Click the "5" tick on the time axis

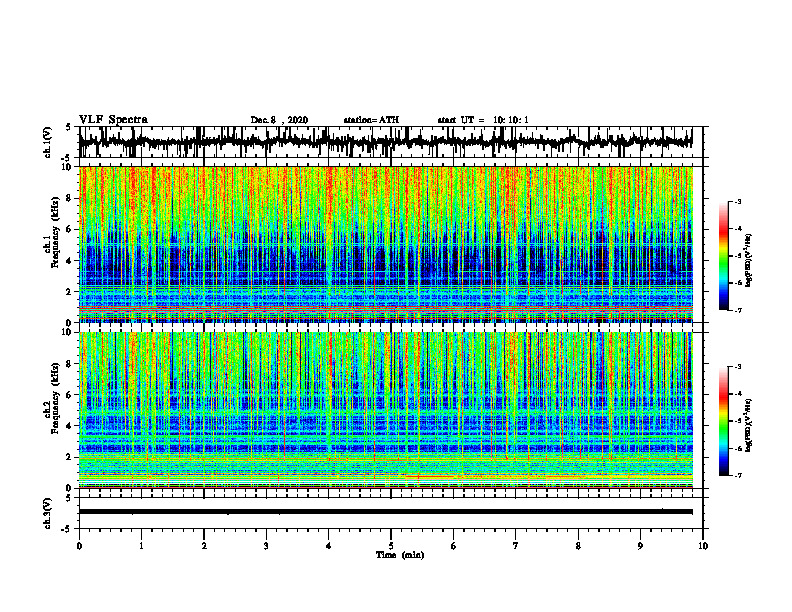391,546
